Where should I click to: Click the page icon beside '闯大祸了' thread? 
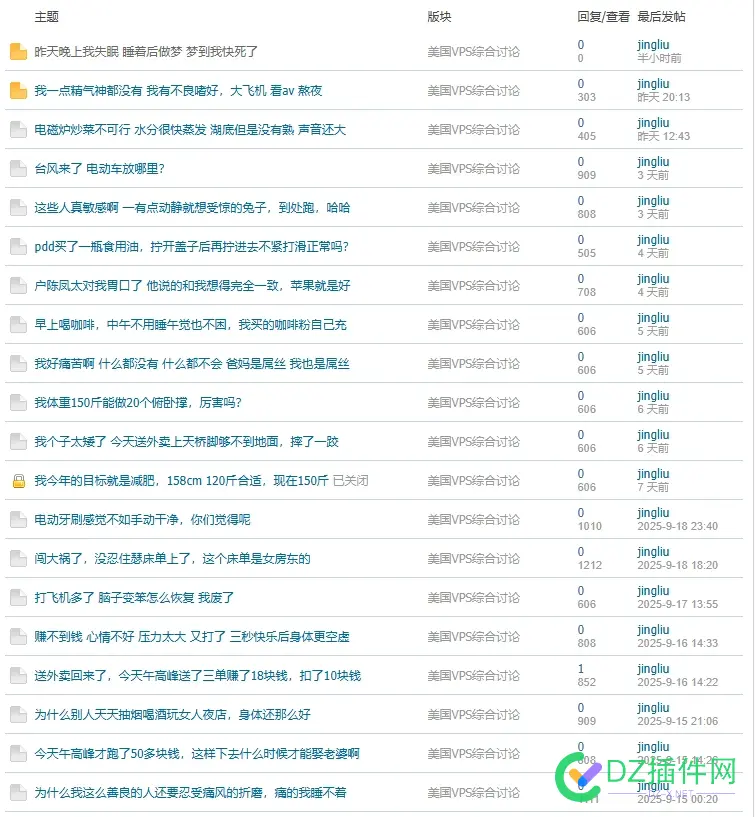(18, 559)
